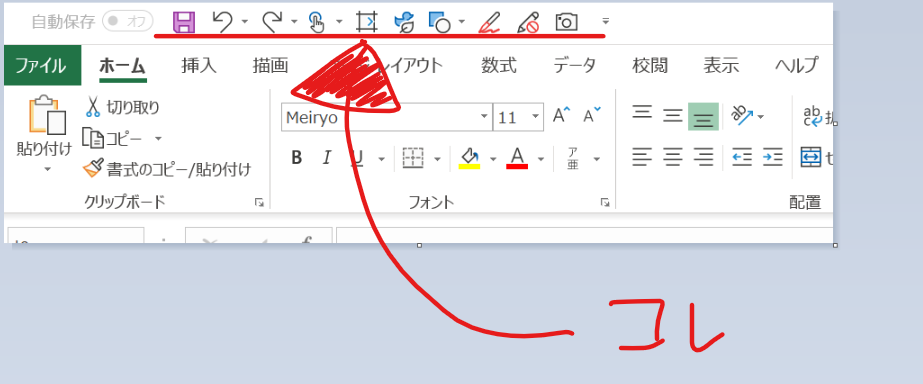Screen dimensions: 923x384
Task: Open the コピー dropdown arrow
Action: [158, 138]
